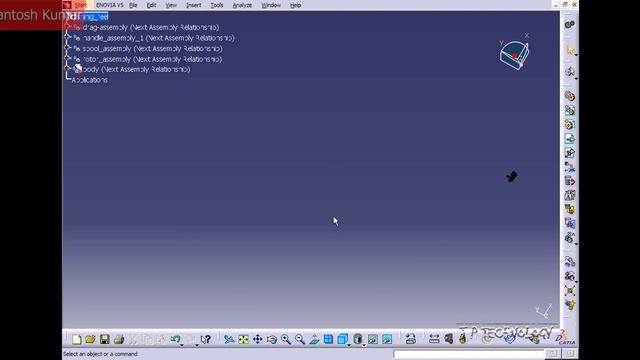Print using the printer icon
Image resolution: width=640 pixels, height=360 pixels.
(119, 339)
